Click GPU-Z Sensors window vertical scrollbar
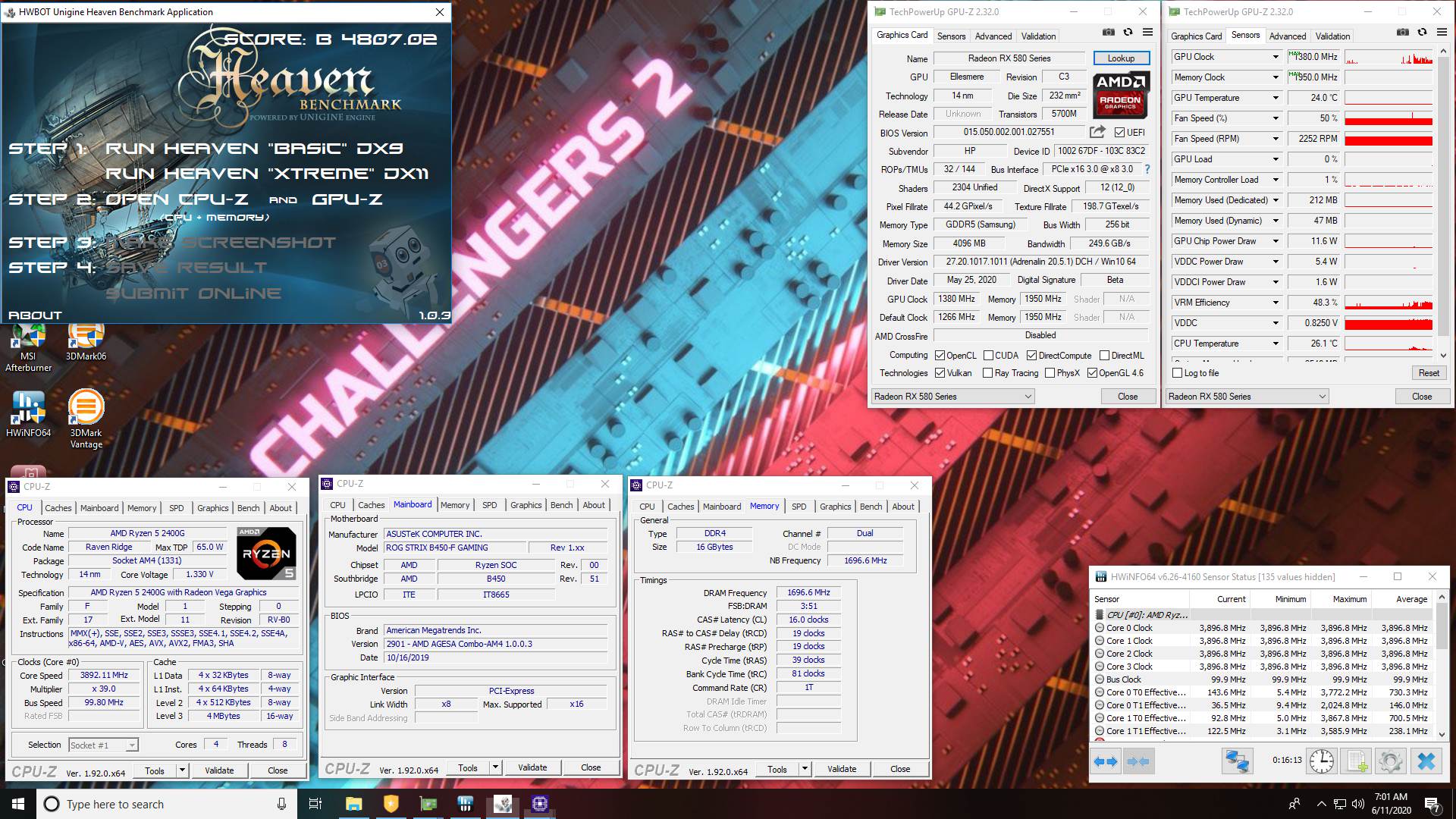The height and width of the screenshot is (819, 1456). coord(1443,205)
